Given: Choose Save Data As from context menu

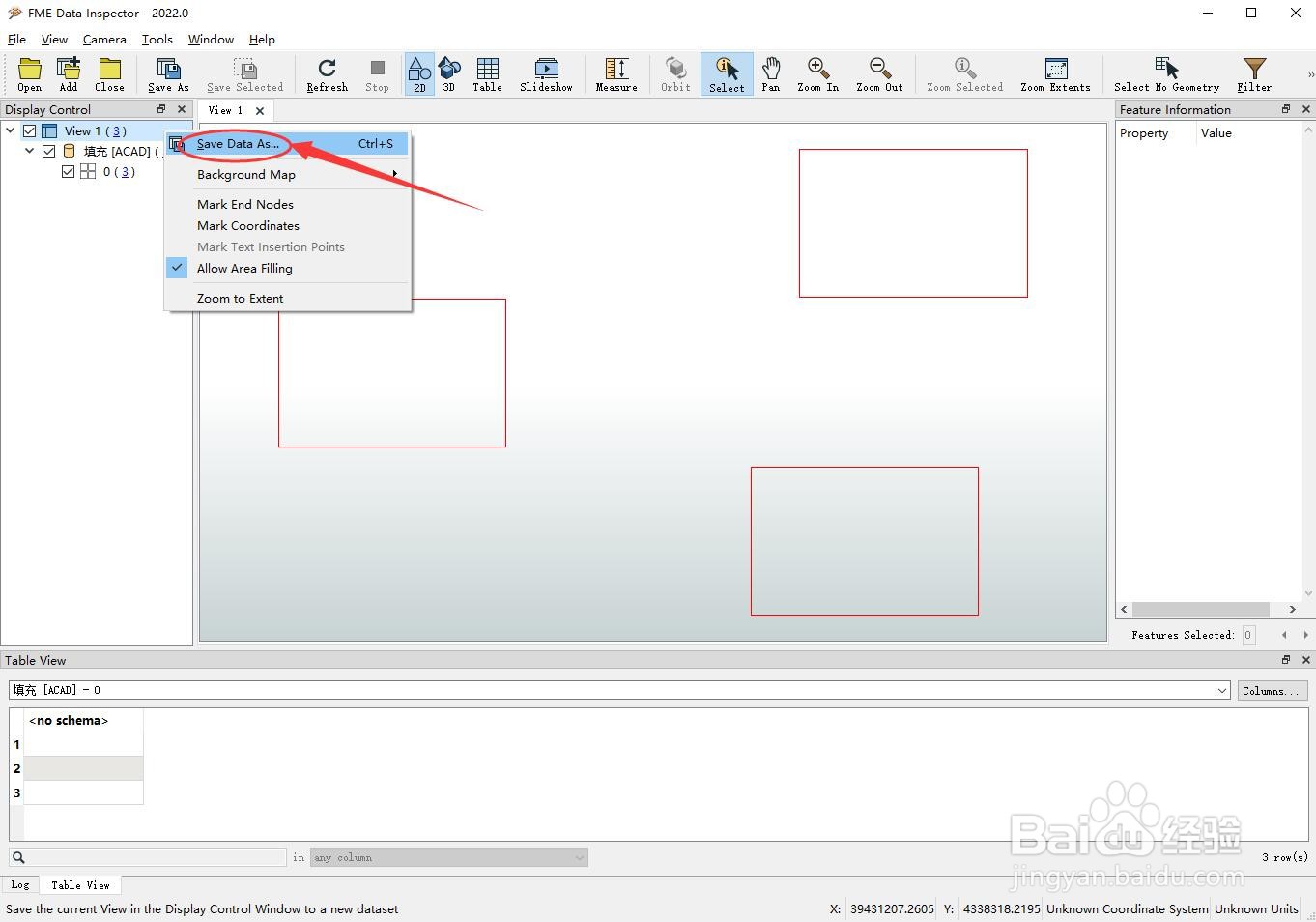Looking at the screenshot, I should pos(288,143).
